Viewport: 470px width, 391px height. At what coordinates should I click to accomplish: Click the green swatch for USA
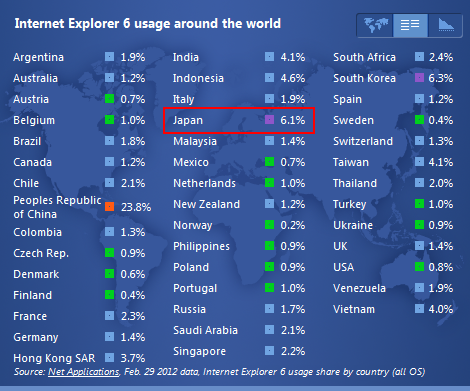pos(419,267)
